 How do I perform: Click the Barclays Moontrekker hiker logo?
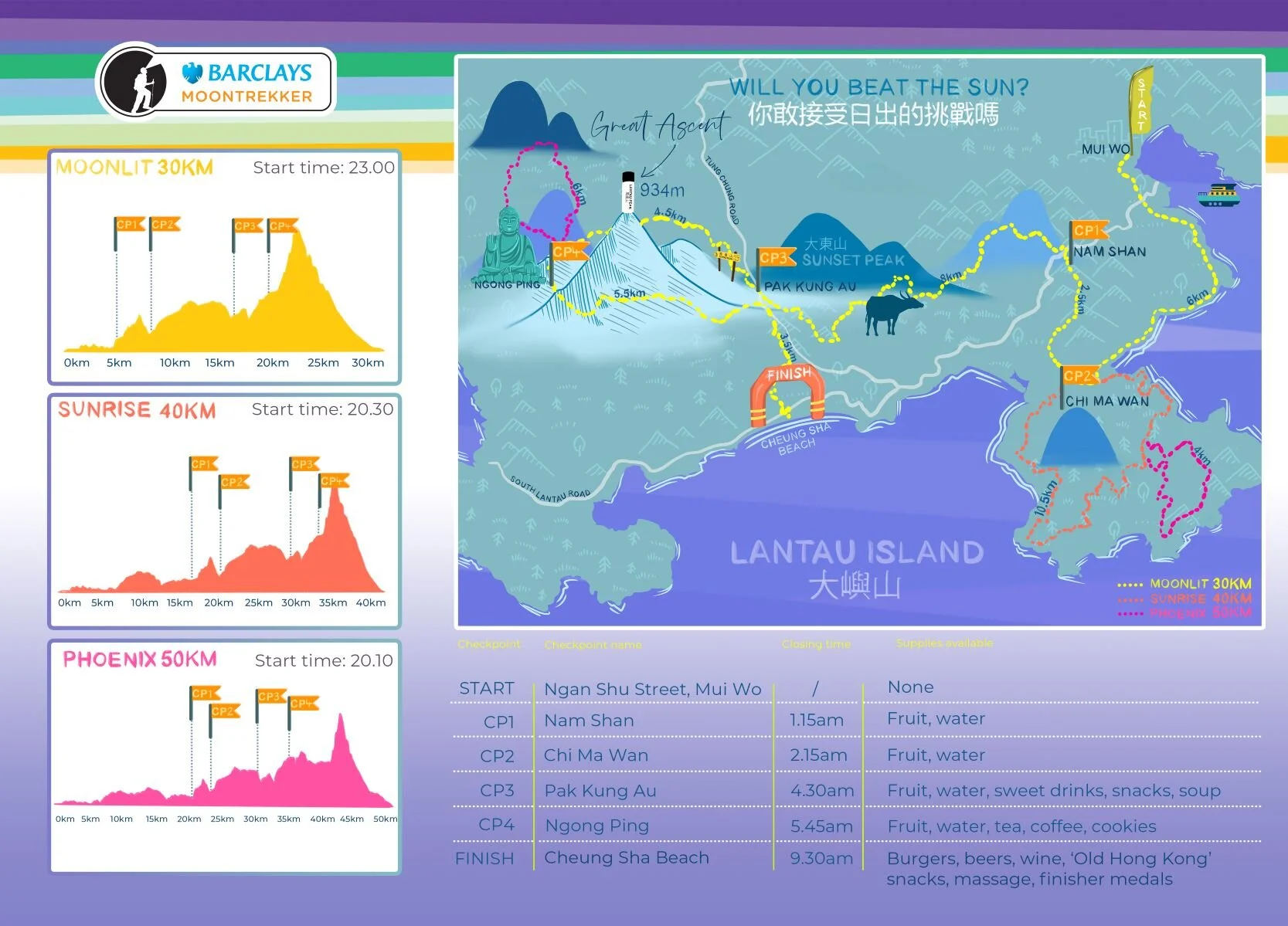click(134, 82)
